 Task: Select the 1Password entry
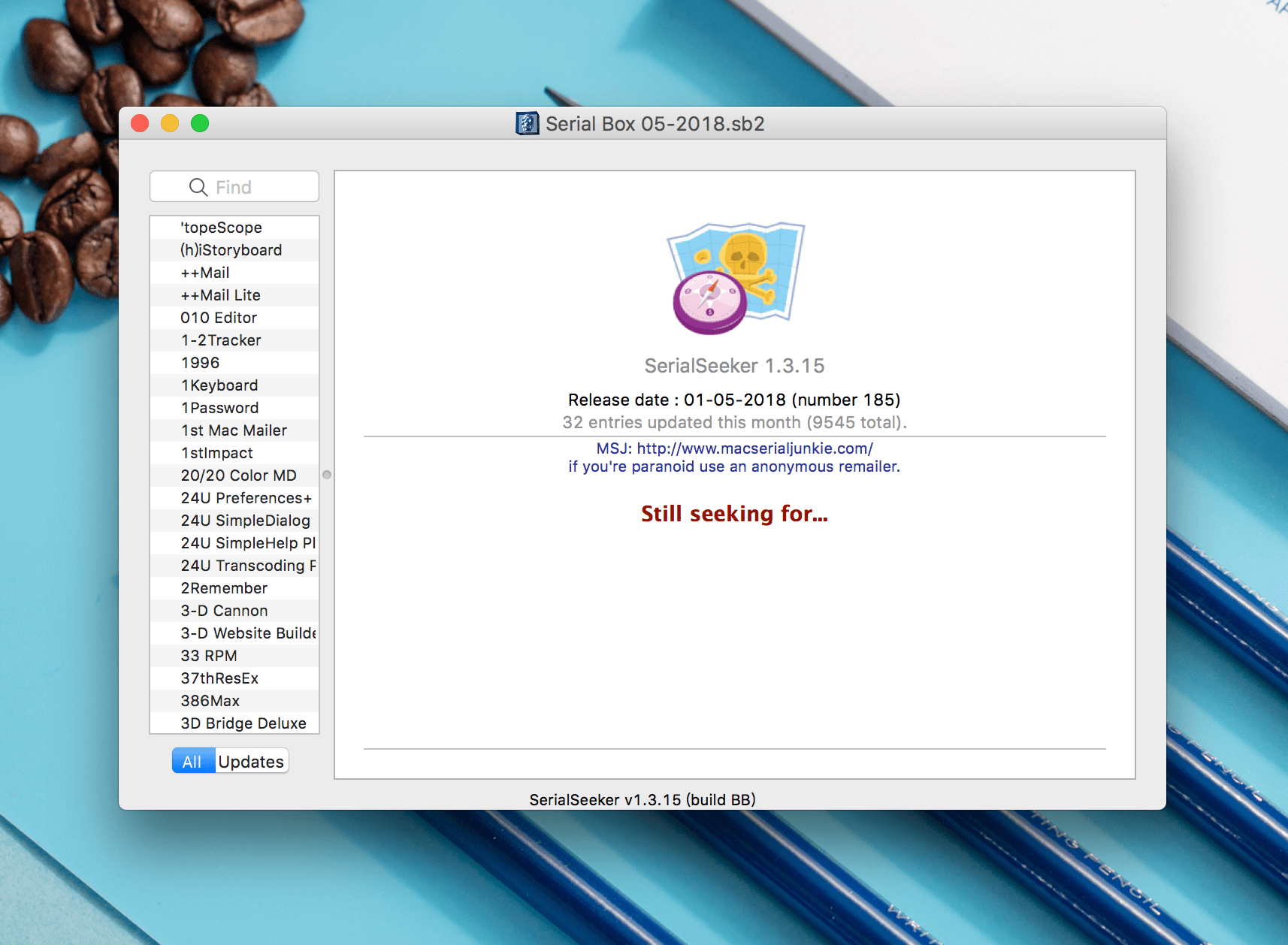234,408
